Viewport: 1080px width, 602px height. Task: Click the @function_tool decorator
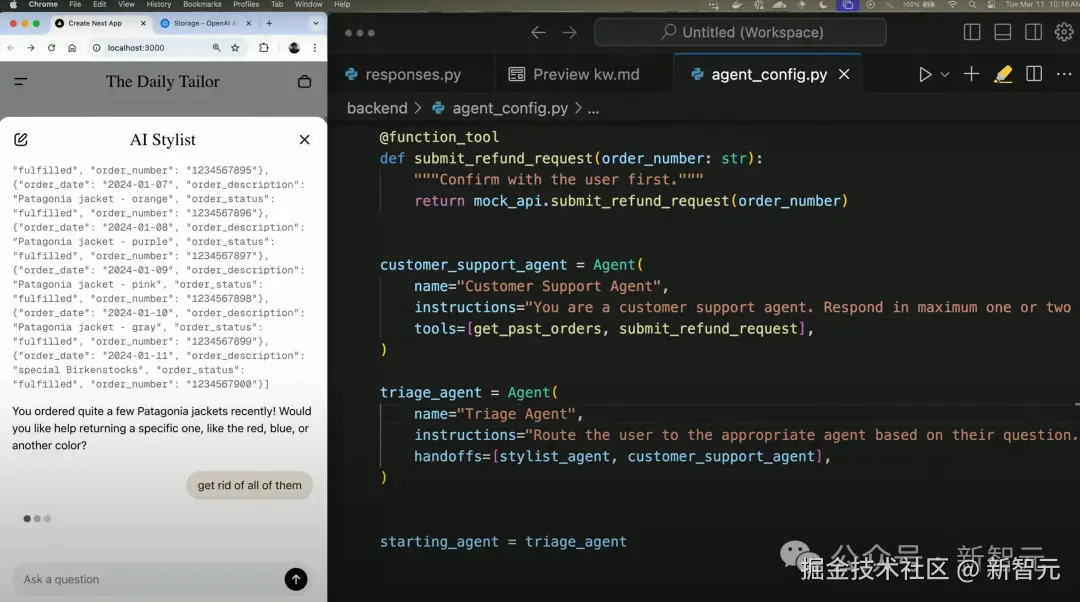coord(439,137)
